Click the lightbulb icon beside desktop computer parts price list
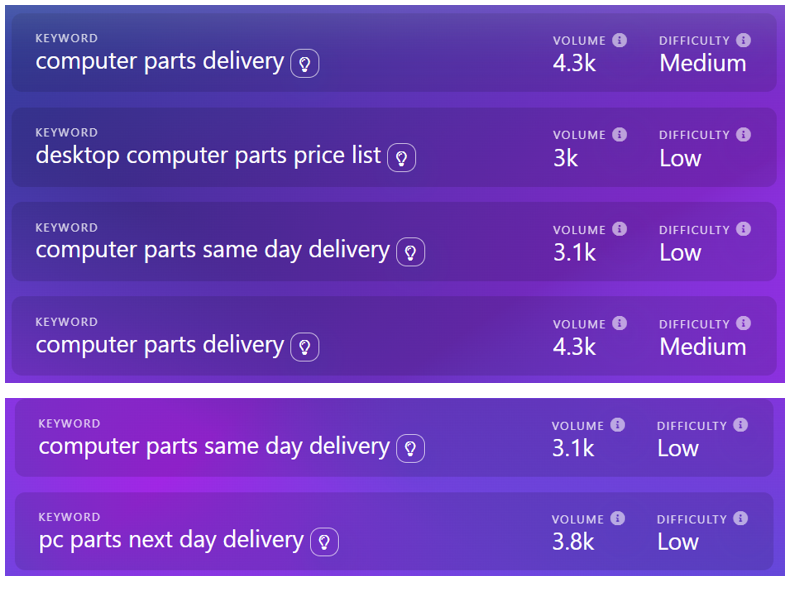This screenshot has height=591, width=795. (x=402, y=158)
